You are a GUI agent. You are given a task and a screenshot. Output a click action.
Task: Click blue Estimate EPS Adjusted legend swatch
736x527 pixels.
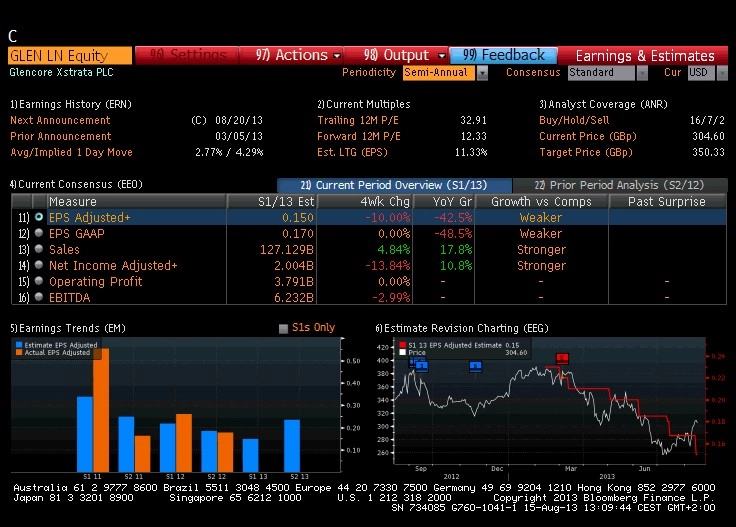(x=19, y=345)
